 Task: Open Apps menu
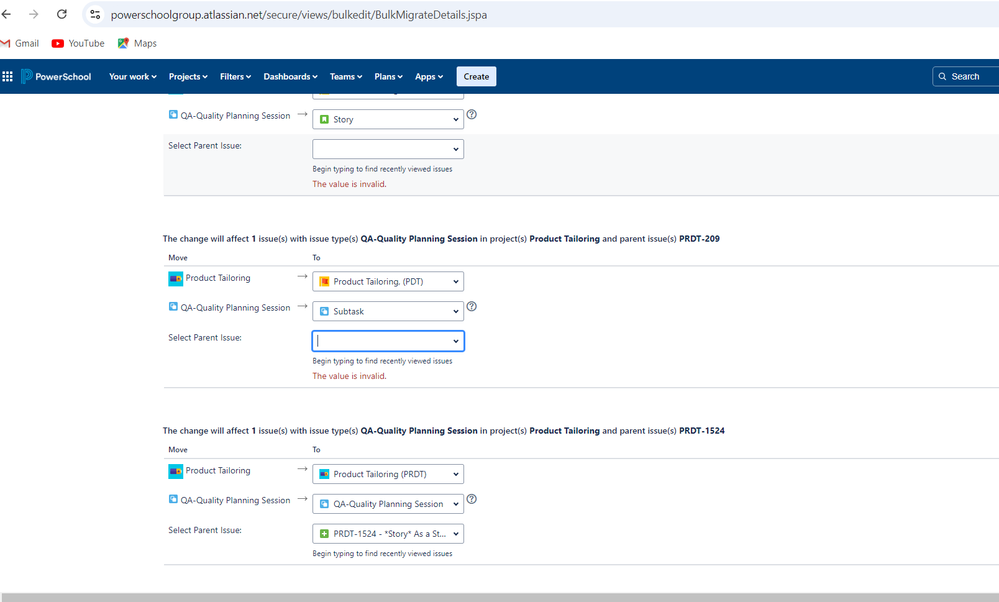(429, 76)
